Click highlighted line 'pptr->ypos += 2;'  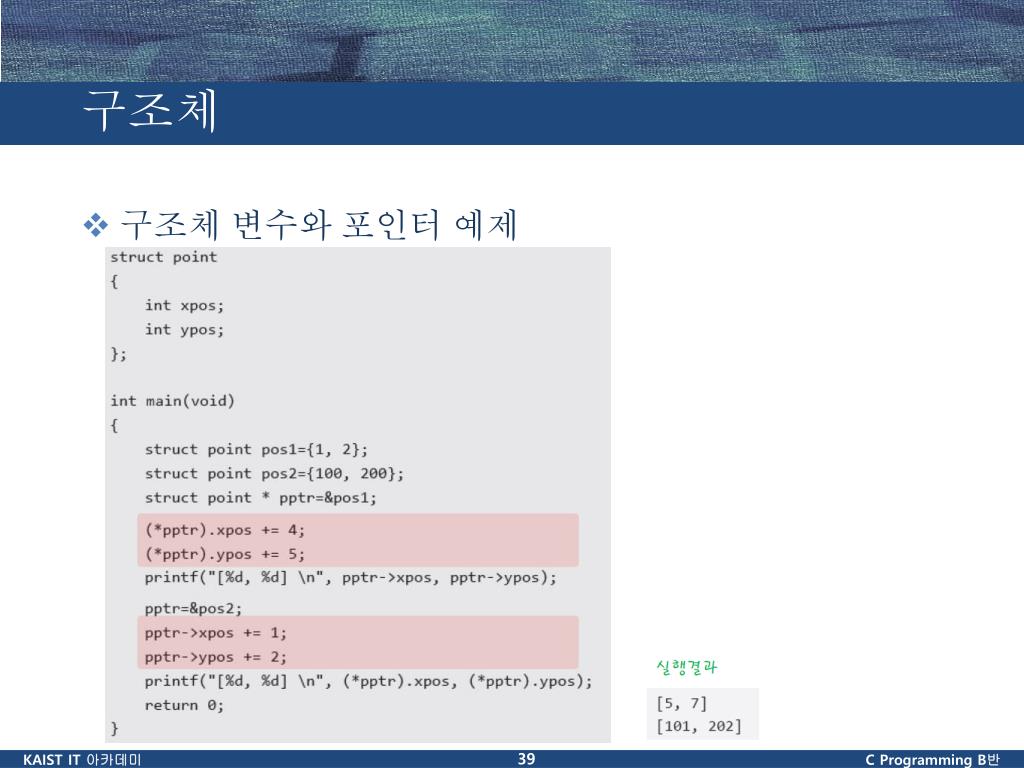(216, 657)
